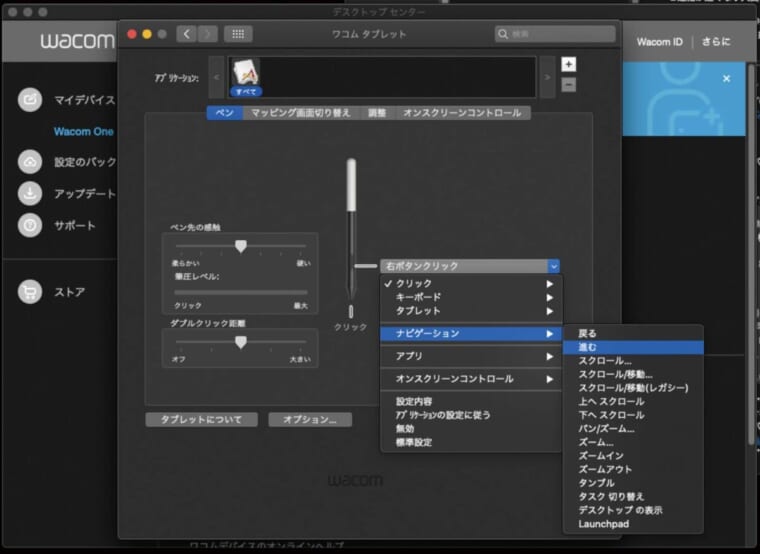Expand the オンスクリーンコントロール submenu entry

click(x=471, y=379)
